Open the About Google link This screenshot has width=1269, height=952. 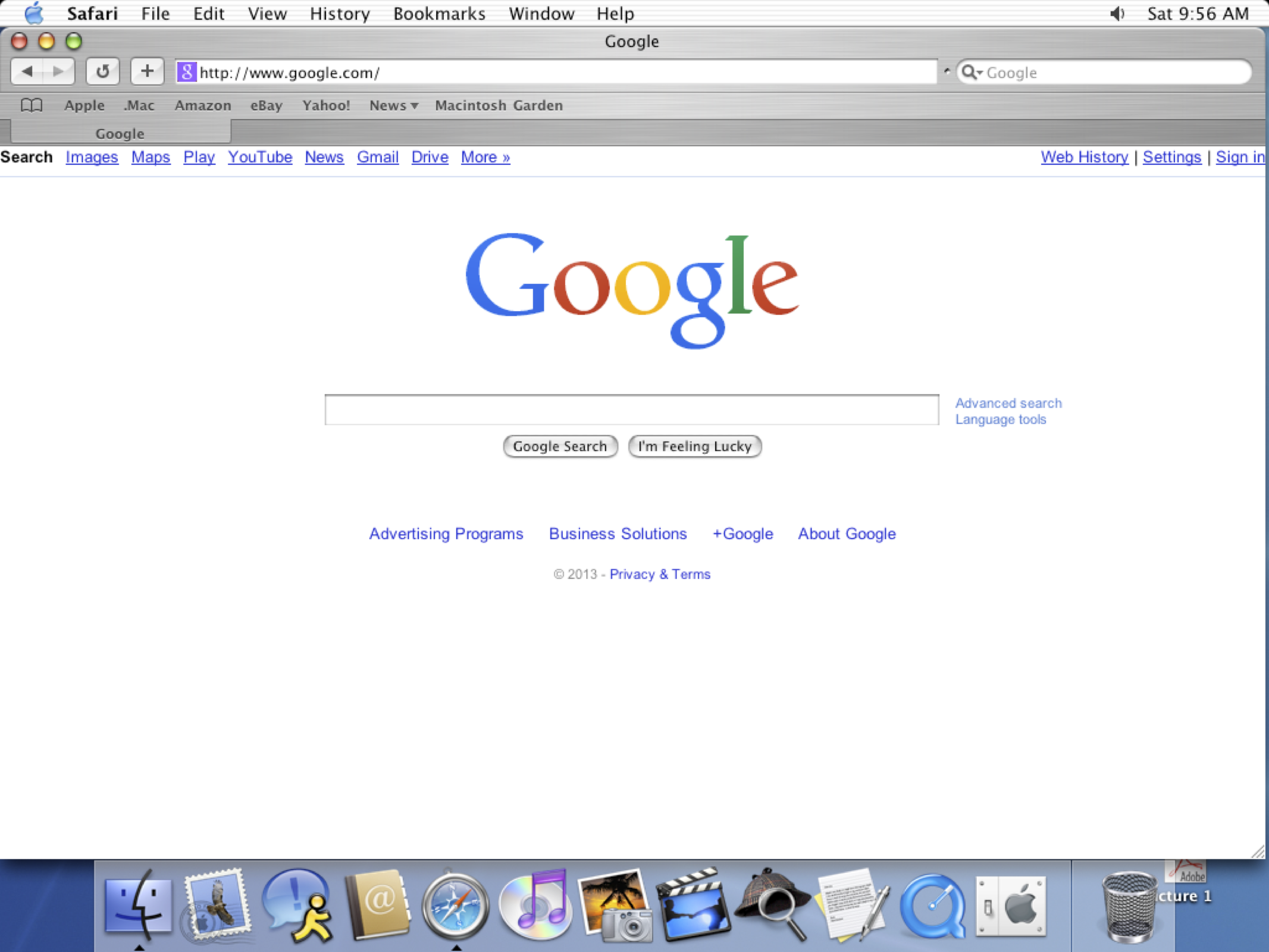pos(847,534)
